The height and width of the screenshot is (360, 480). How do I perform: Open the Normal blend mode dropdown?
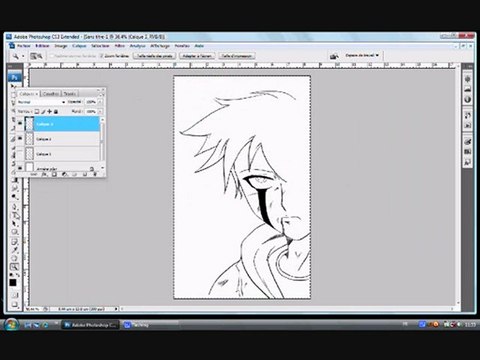(x=42, y=102)
